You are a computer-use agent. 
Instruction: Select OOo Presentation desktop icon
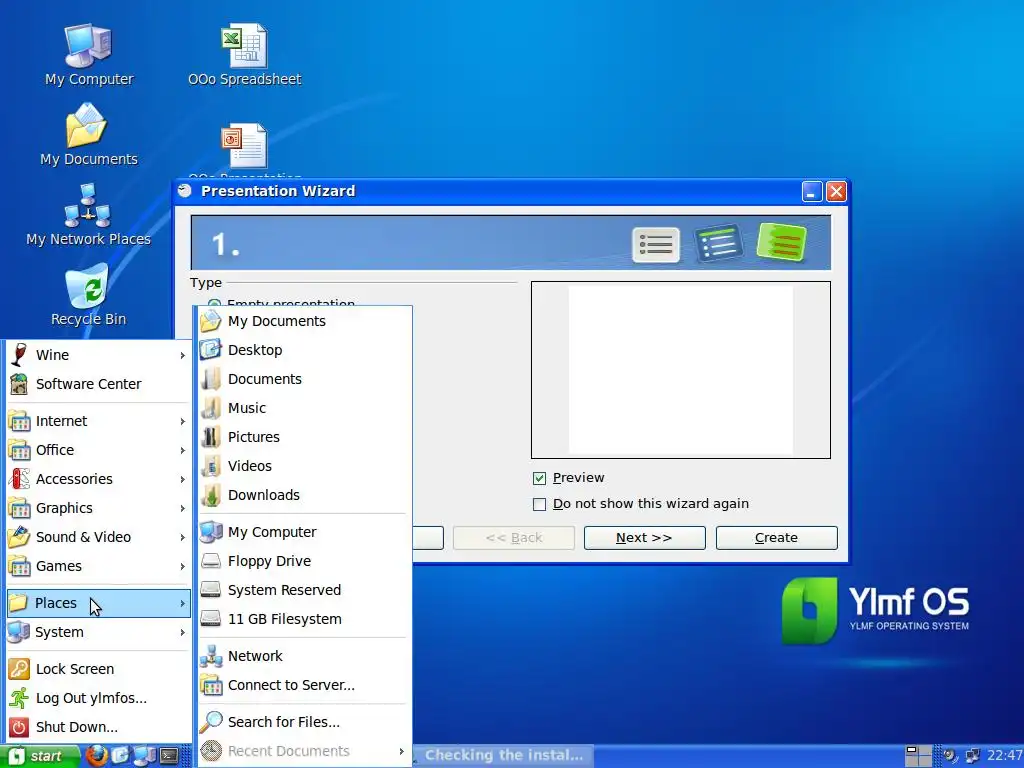click(x=244, y=148)
